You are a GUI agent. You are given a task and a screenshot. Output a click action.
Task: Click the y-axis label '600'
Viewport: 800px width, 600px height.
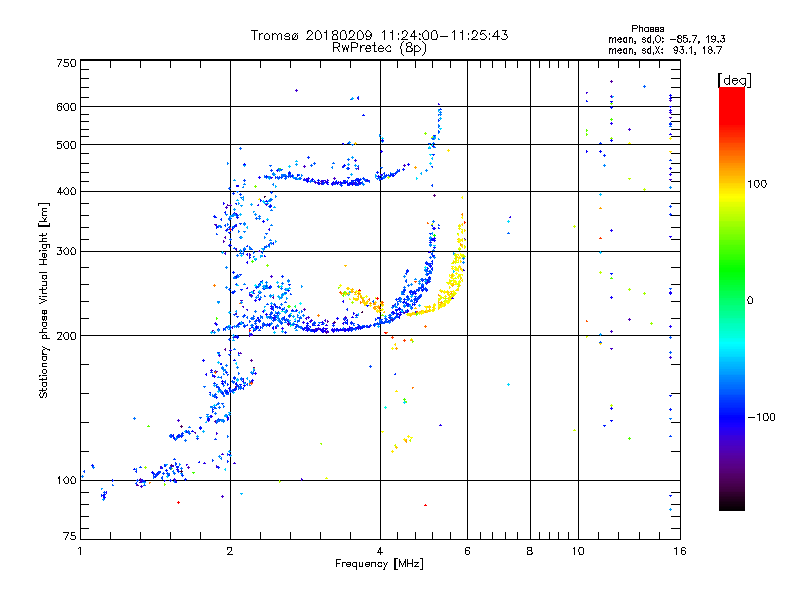pos(66,107)
